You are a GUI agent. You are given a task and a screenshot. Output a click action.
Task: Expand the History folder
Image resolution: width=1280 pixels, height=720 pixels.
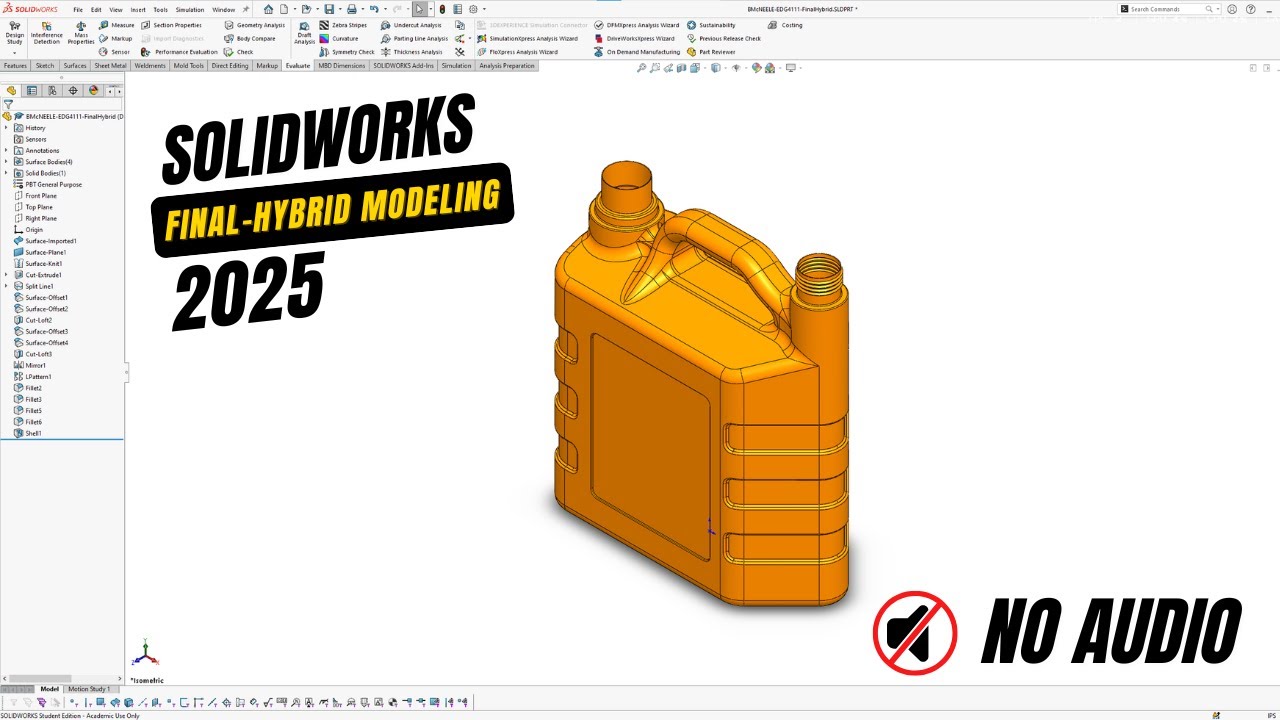6,128
